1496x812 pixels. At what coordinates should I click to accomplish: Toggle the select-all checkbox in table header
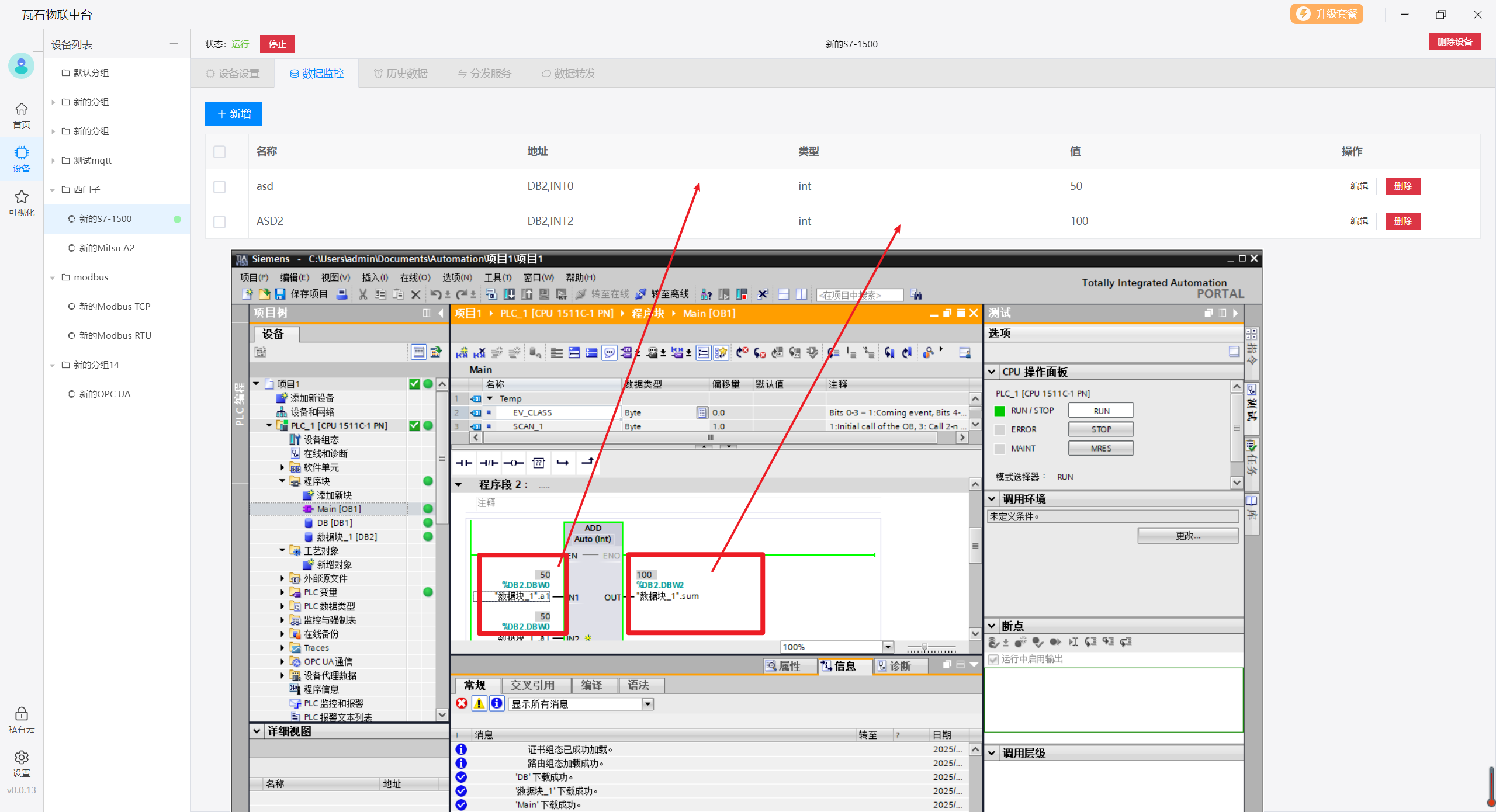(220, 152)
